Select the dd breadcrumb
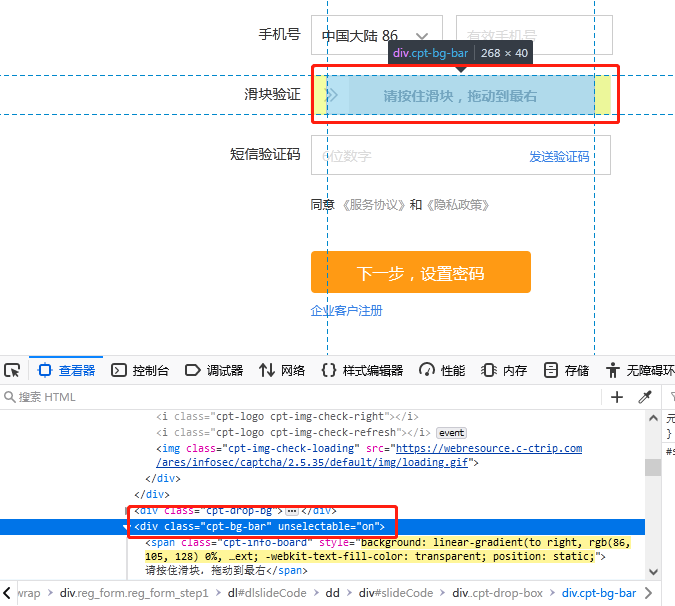 click(x=332, y=593)
